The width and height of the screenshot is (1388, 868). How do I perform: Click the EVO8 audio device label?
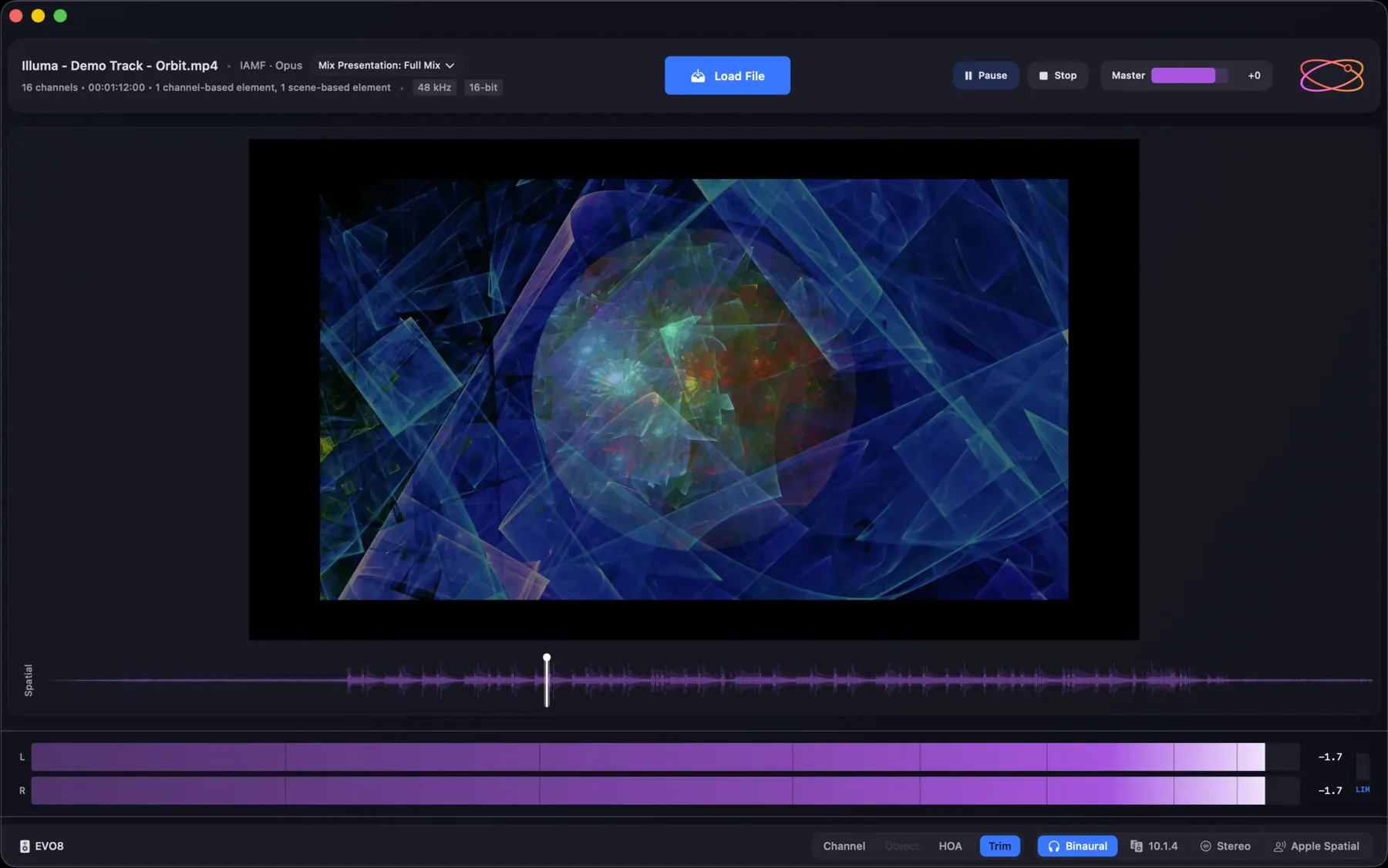[x=49, y=846]
